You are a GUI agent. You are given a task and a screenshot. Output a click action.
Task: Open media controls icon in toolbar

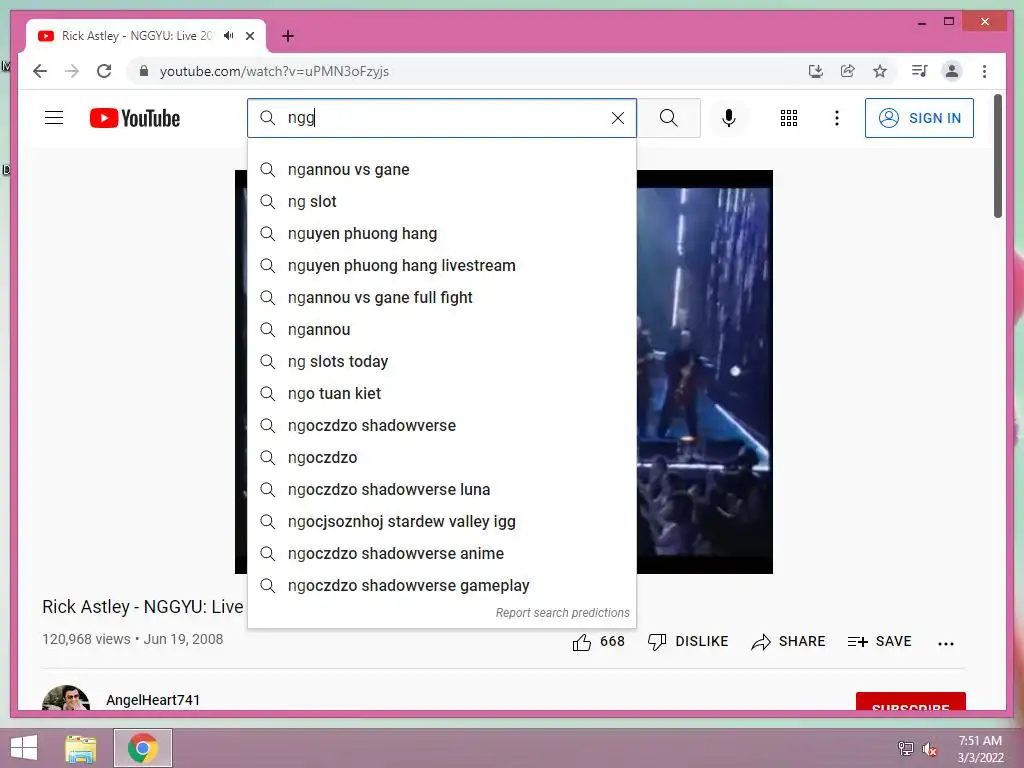coord(919,71)
